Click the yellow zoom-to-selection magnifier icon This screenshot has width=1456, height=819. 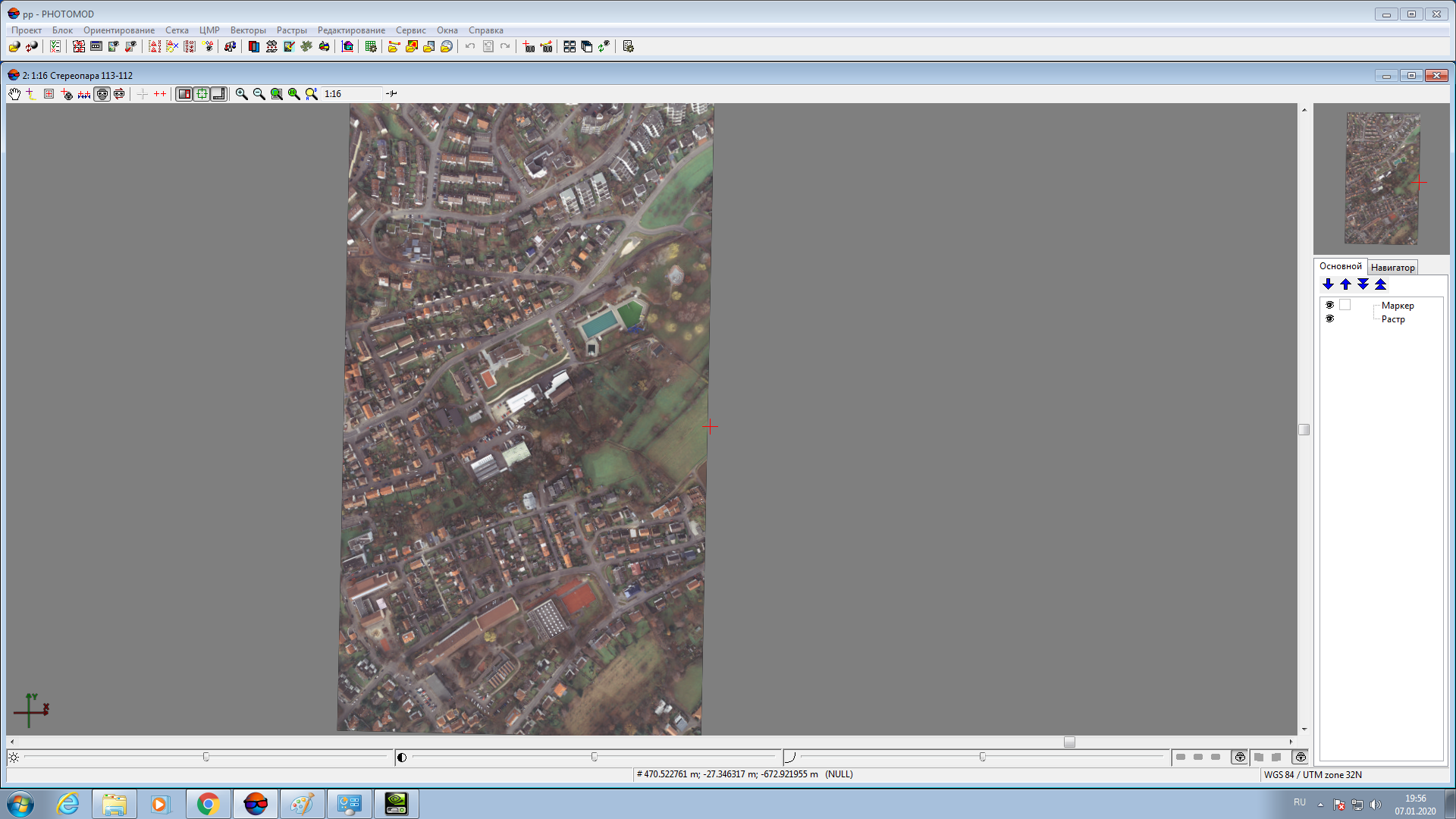click(x=311, y=94)
